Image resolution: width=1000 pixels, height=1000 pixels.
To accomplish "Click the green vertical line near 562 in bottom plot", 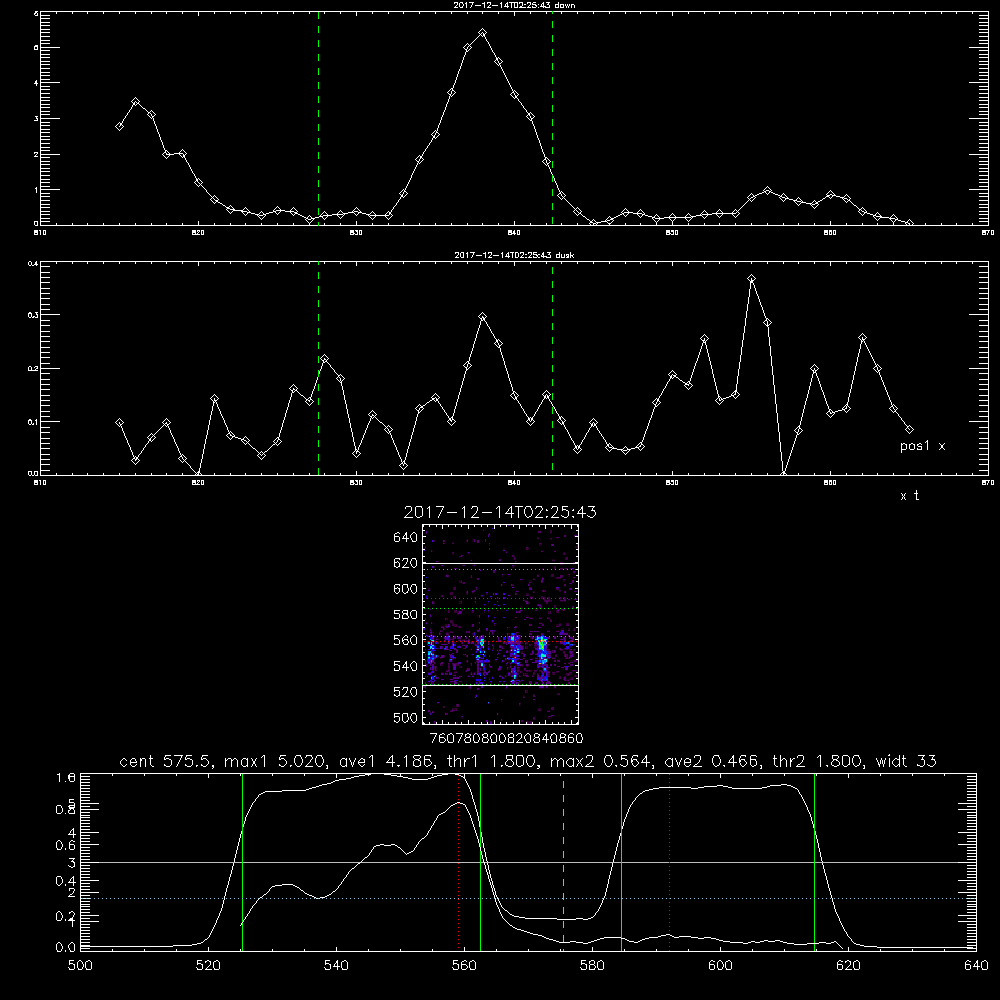I will [x=480, y=861].
